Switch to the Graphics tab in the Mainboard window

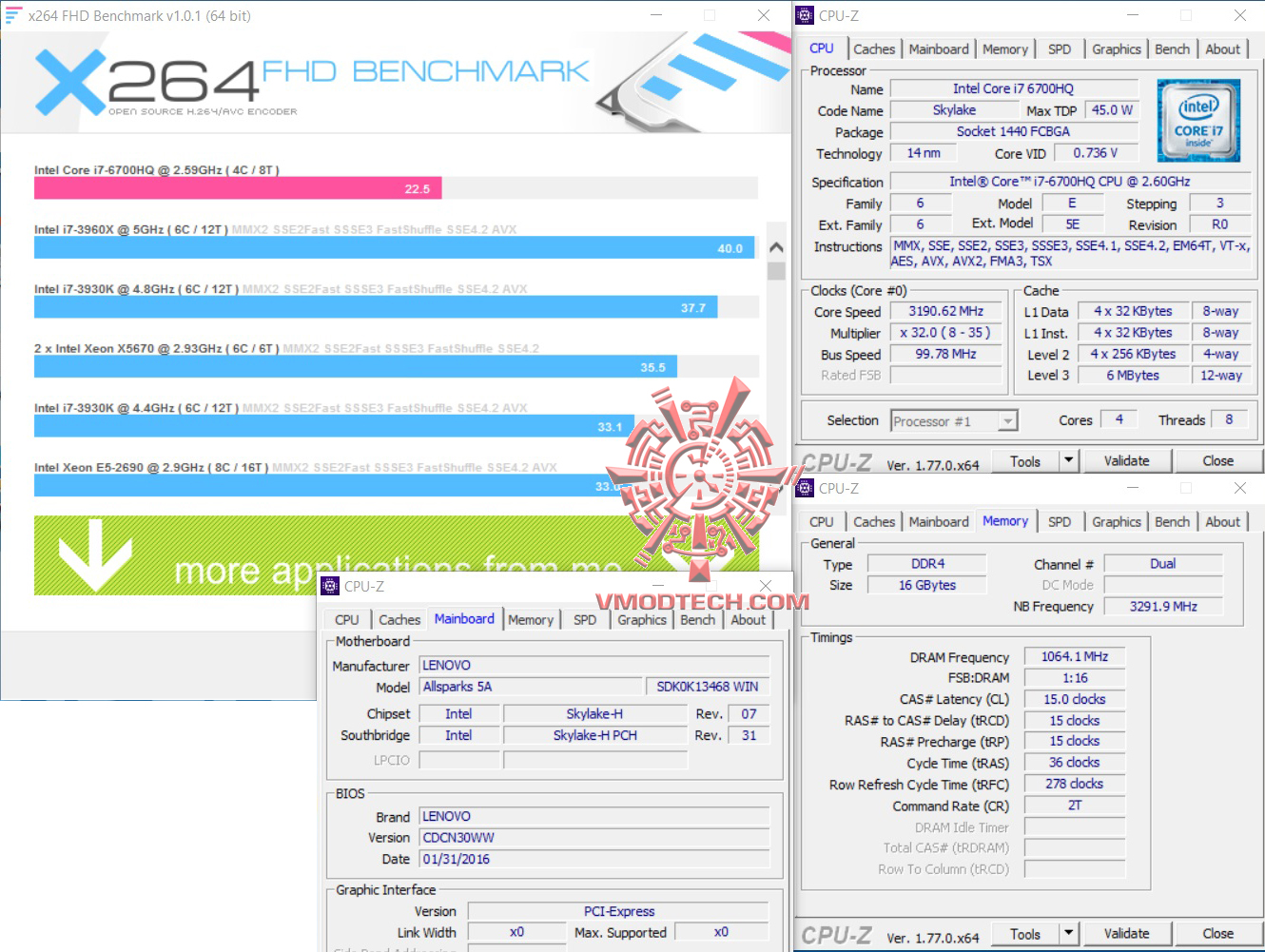click(641, 619)
